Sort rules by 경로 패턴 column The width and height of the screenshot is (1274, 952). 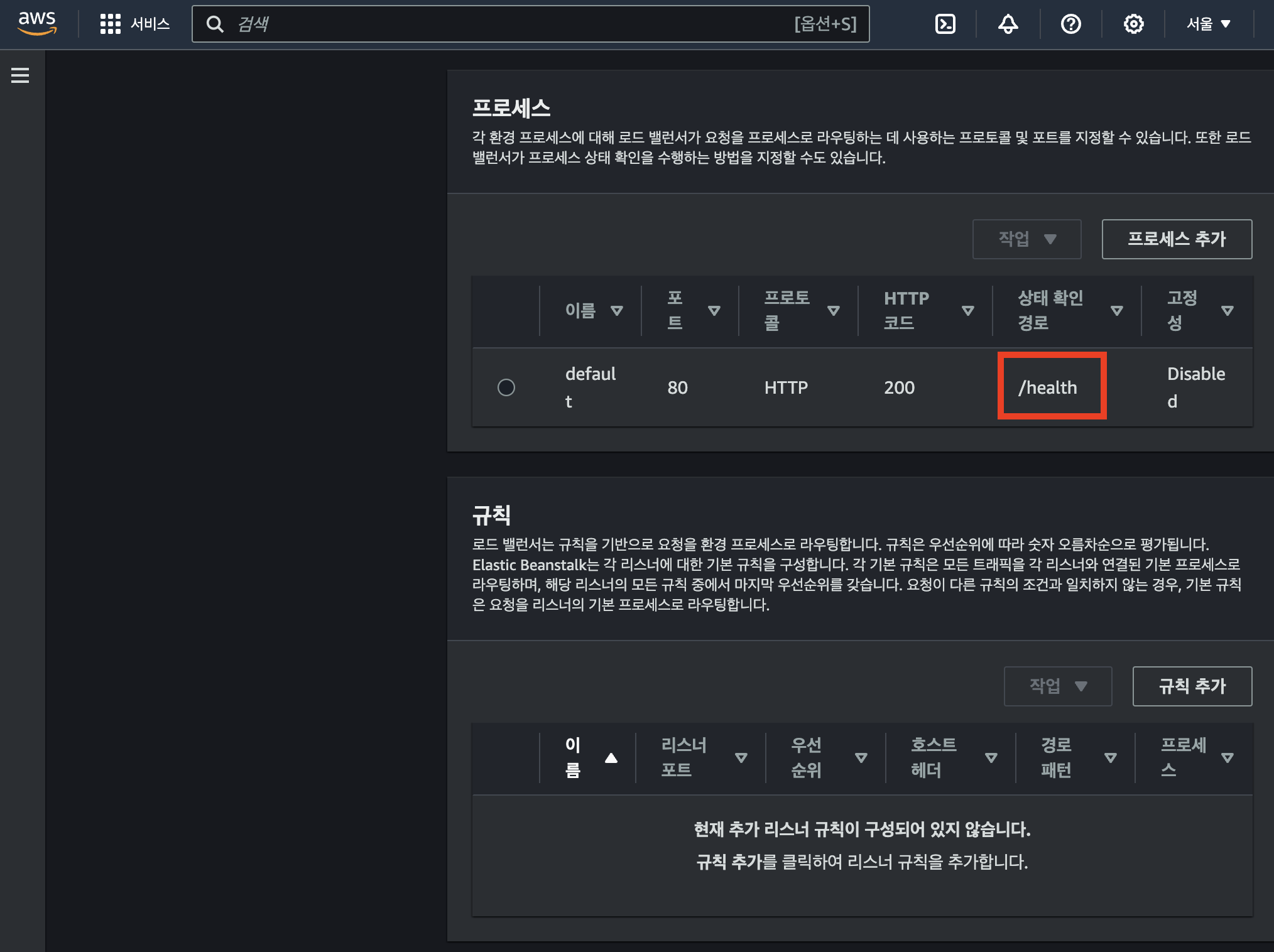point(1111,758)
